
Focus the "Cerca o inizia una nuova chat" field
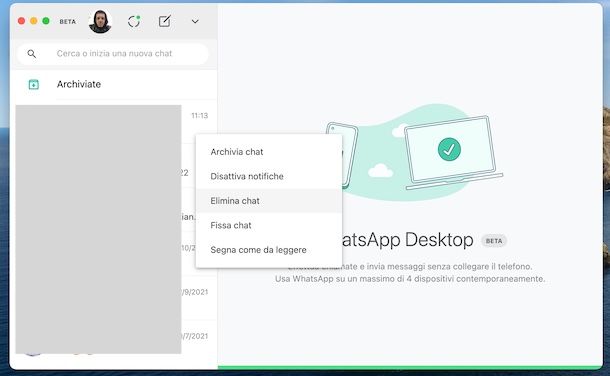[113, 54]
